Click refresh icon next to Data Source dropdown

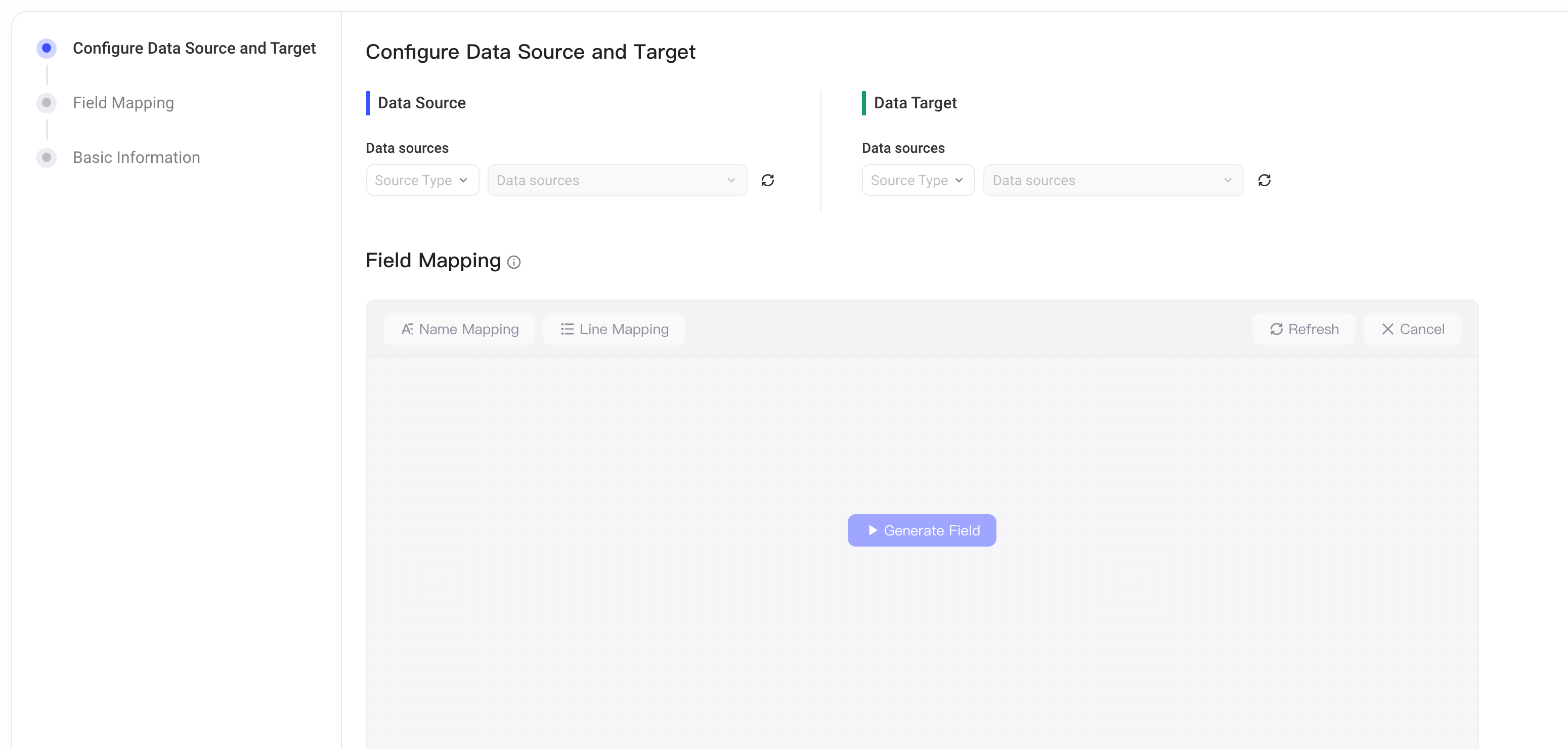tap(768, 180)
